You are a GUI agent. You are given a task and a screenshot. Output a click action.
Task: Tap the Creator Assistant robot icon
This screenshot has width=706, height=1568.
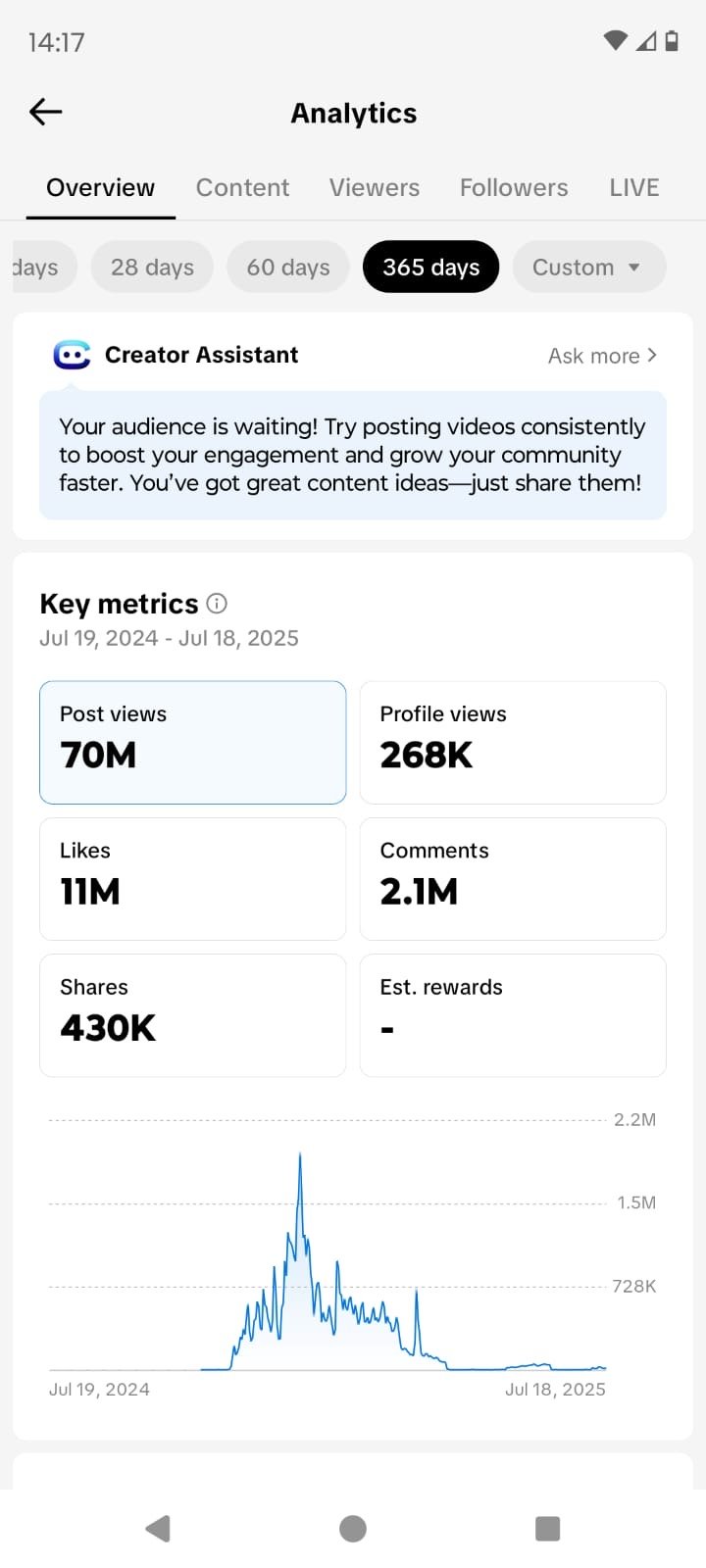coord(72,355)
